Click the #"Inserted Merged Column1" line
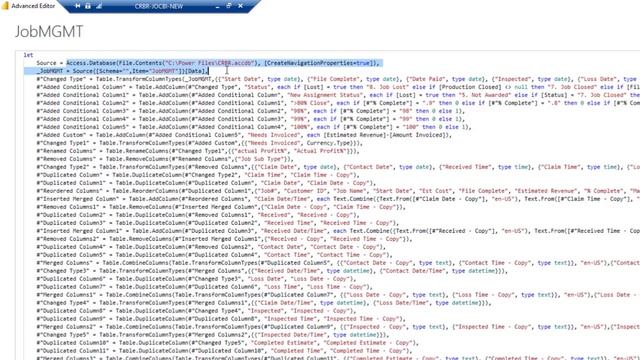640x360 pixels. (338, 231)
